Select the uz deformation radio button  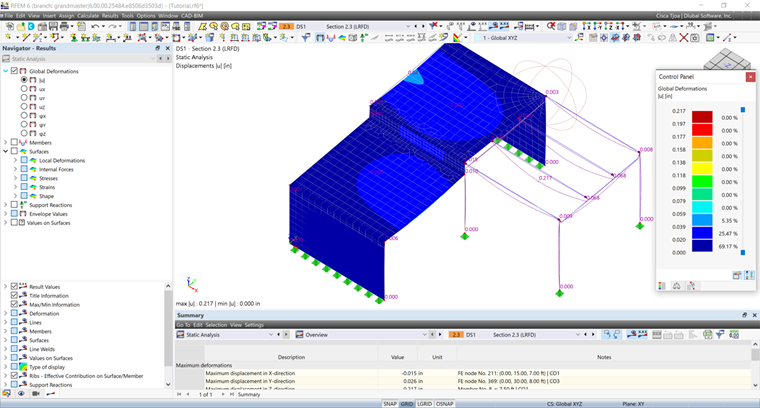24,106
